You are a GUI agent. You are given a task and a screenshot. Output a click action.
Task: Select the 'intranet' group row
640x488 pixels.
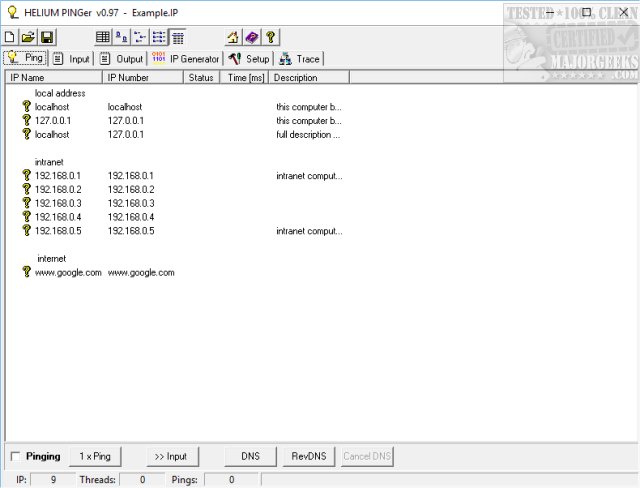[x=49, y=162]
